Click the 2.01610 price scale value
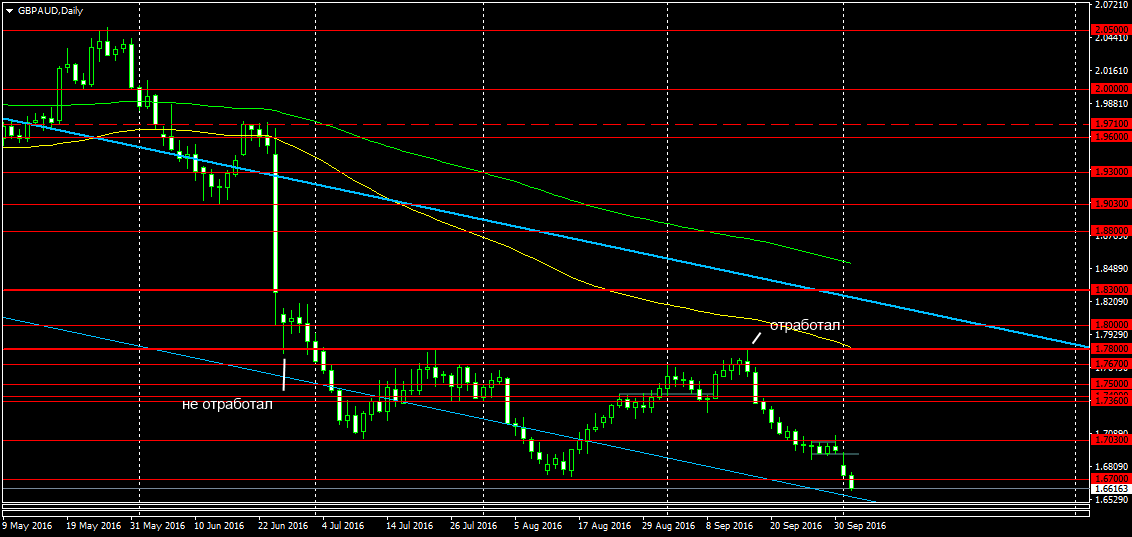The height and width of the screenshot is (537, 1132). tap(1111, 71)
